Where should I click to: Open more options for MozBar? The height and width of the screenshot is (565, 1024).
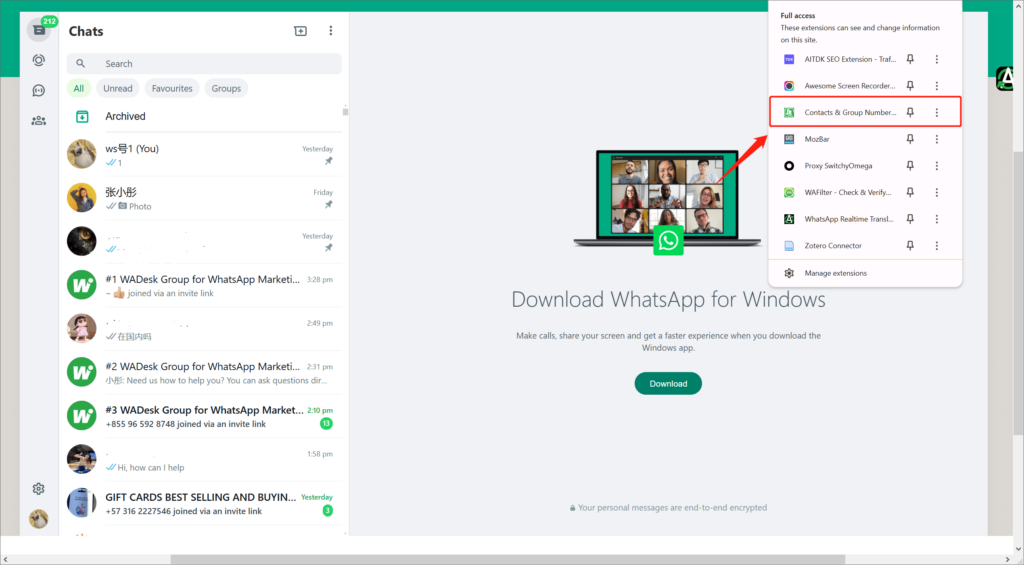pyautogui.click(x=936, y=139)
